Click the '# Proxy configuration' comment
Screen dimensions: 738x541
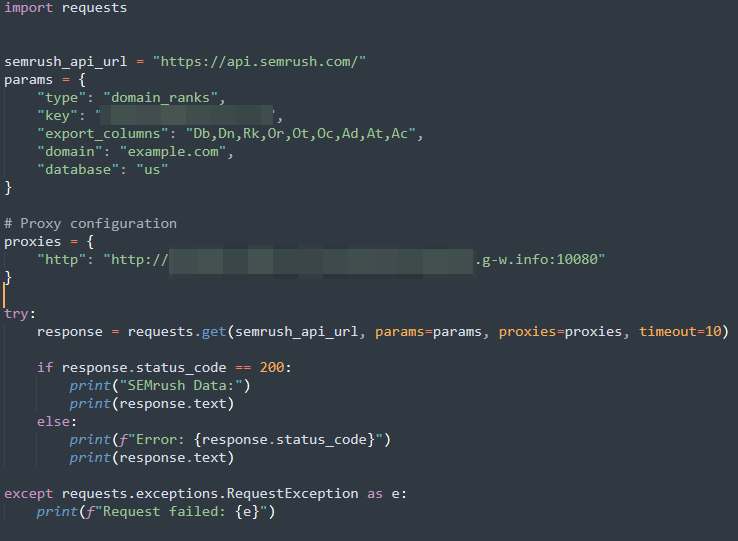[90, 223]
